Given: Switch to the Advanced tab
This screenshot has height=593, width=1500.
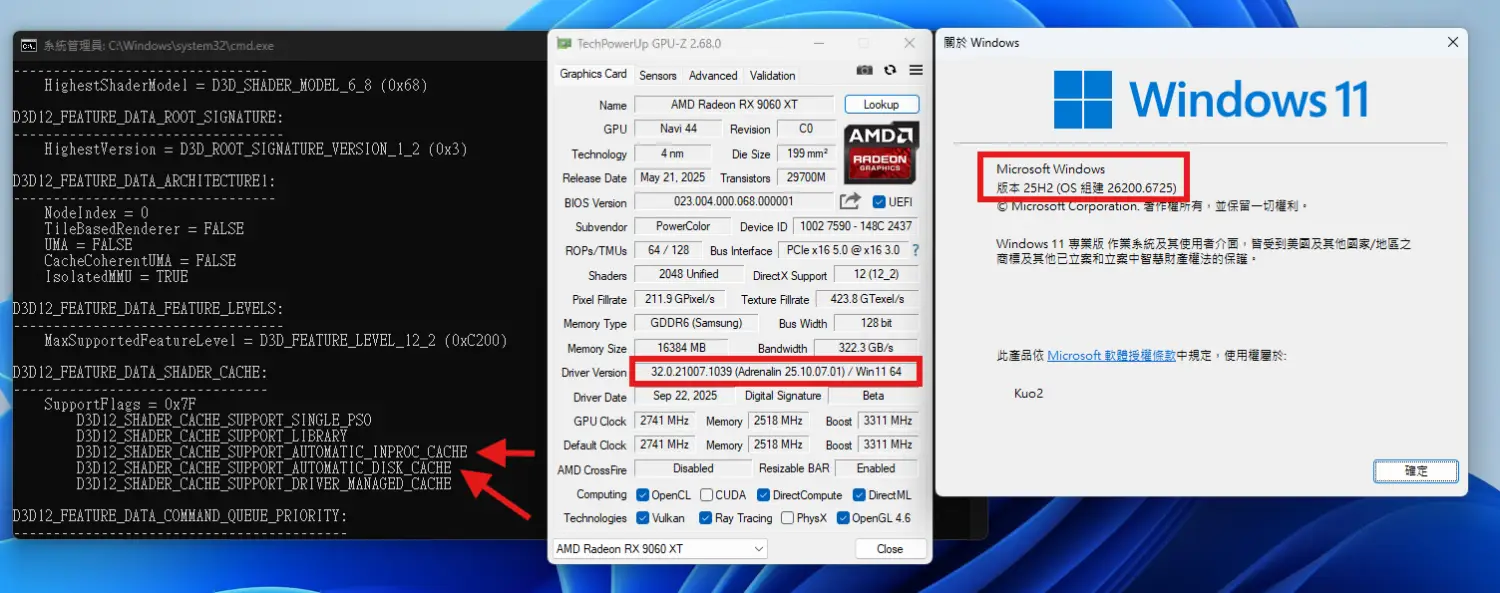Looking at the screenshot, I should coord(713,75).
